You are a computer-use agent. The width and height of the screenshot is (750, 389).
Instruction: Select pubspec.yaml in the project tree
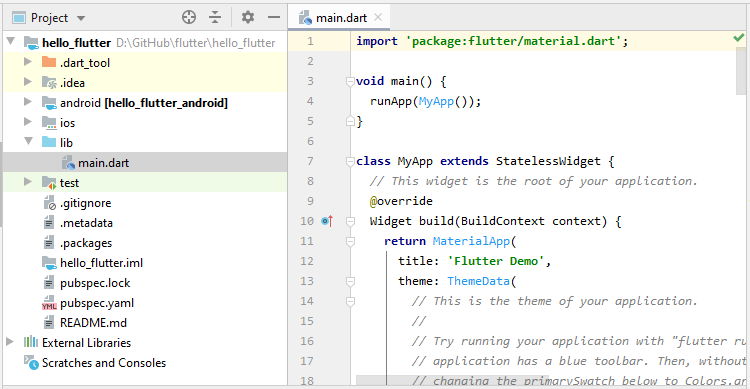tap(97, 303)
